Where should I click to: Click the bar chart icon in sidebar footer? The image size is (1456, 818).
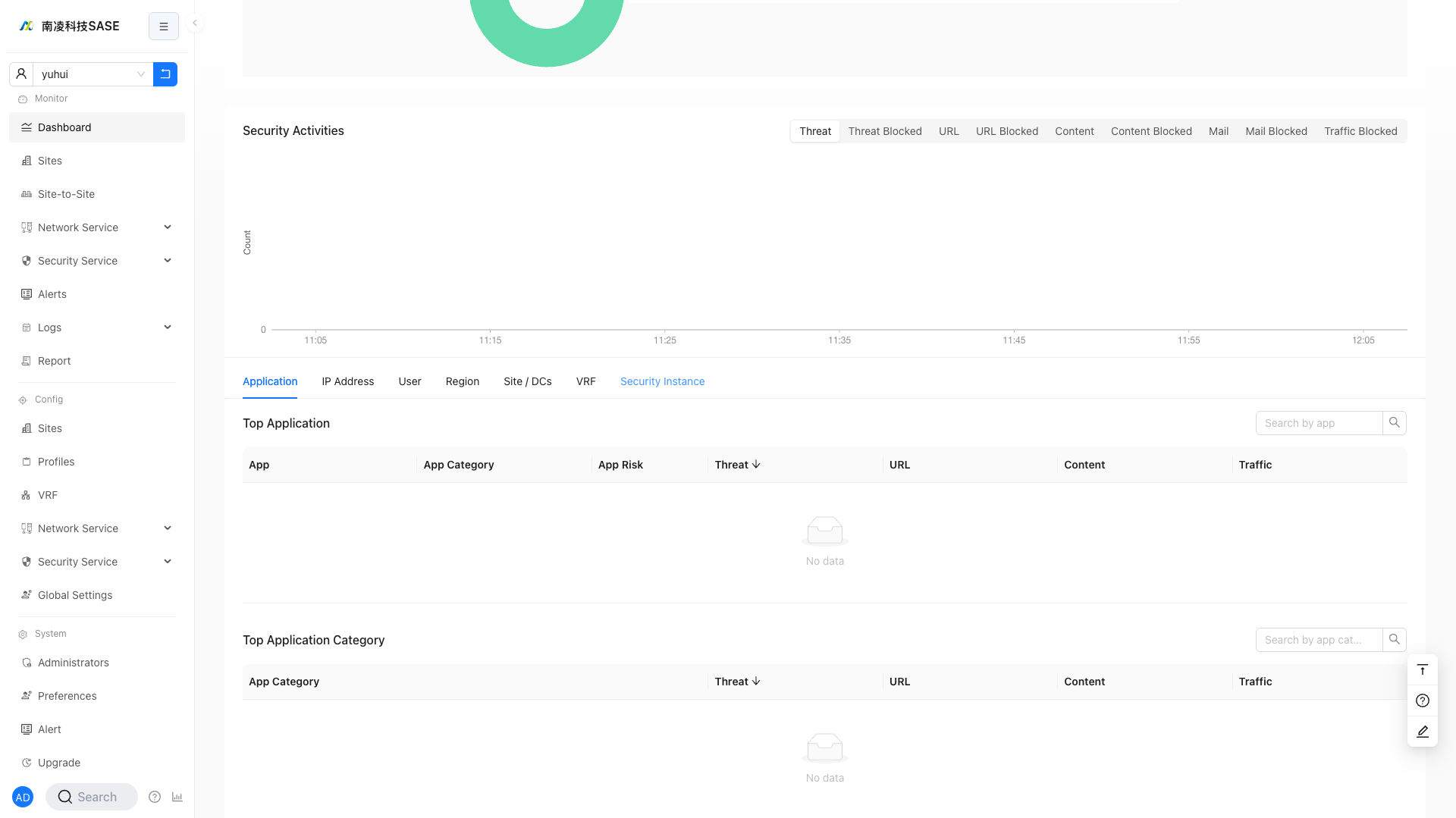(x=177, y=797)
